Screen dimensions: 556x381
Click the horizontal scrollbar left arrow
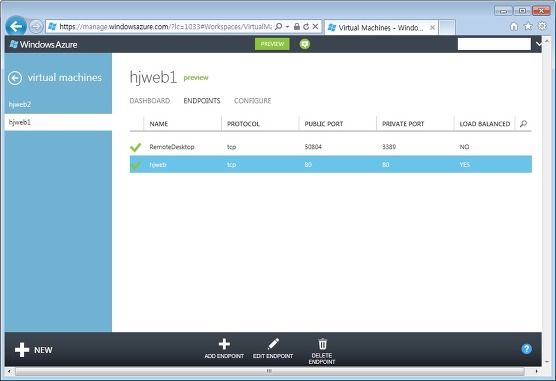[10, 371]
